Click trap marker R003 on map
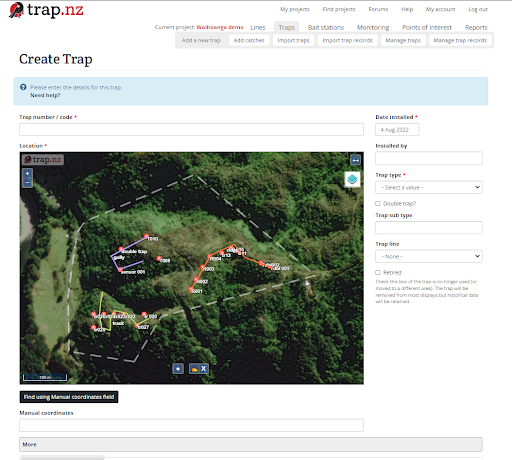This screenshot has width=512, height=460. [x=203, y=267]
